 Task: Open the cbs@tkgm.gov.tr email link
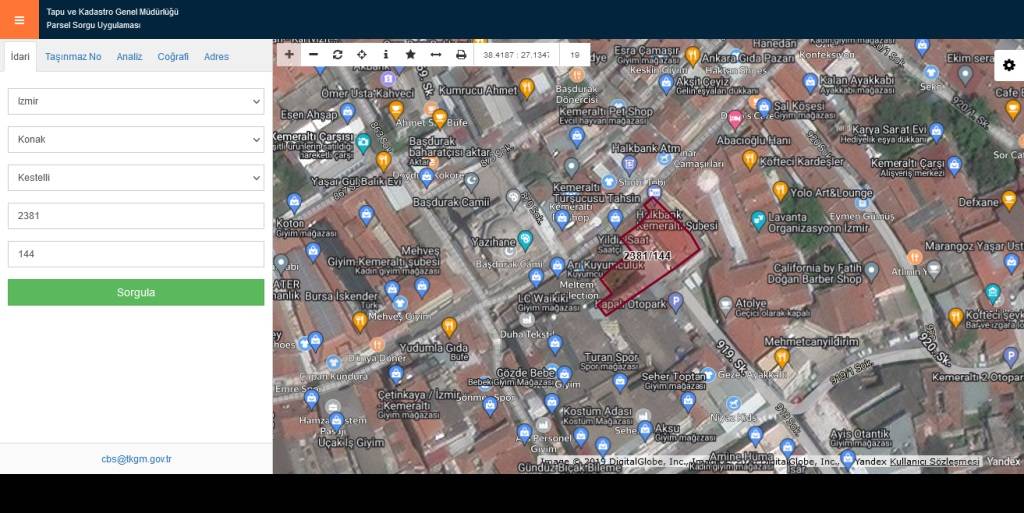coord(136,459)
